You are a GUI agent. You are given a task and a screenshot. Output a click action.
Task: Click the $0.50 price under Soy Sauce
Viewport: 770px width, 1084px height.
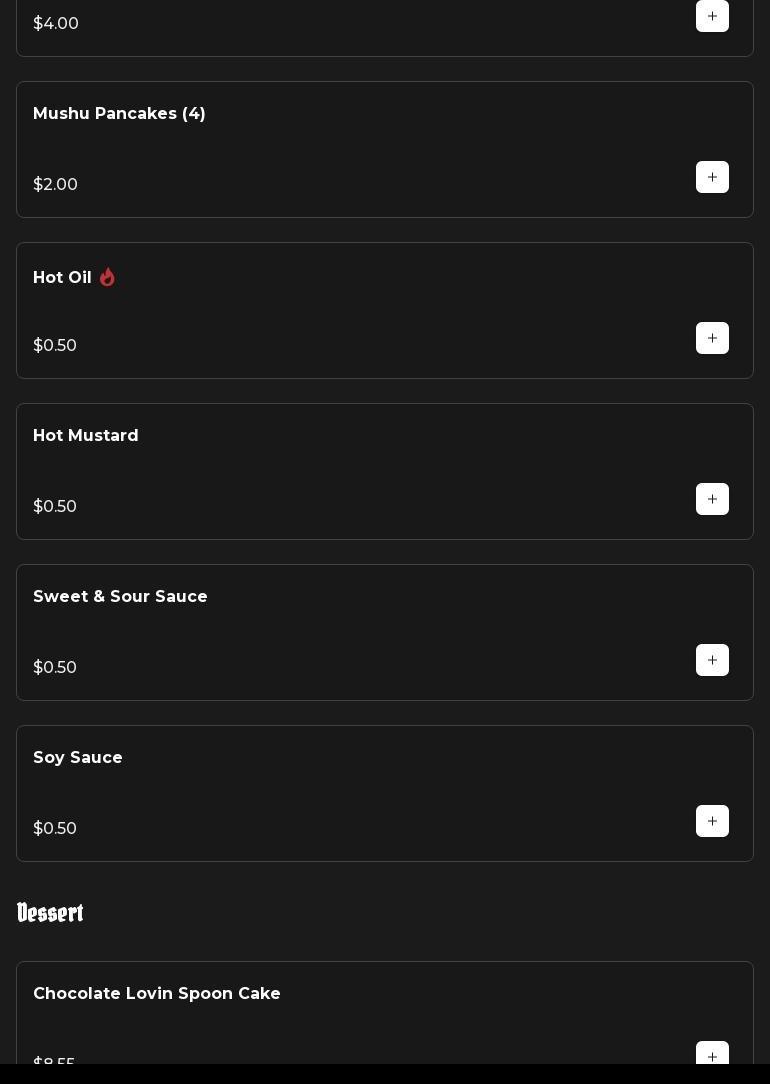click(x=55, y=829)
